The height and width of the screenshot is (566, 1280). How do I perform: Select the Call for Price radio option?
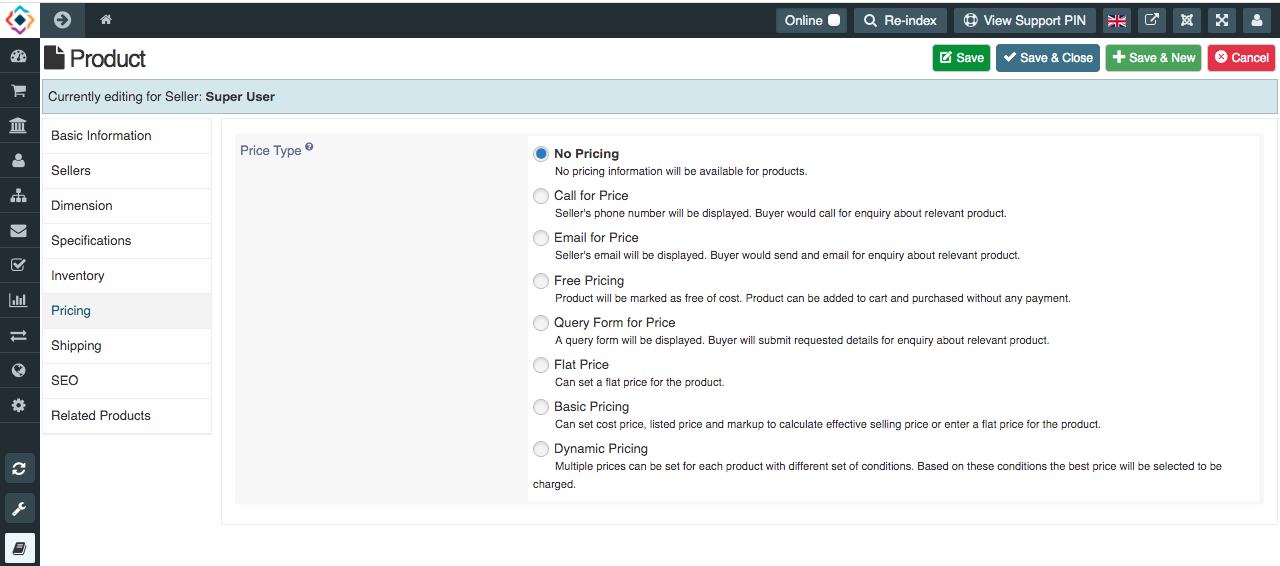[x=541, y=196]
